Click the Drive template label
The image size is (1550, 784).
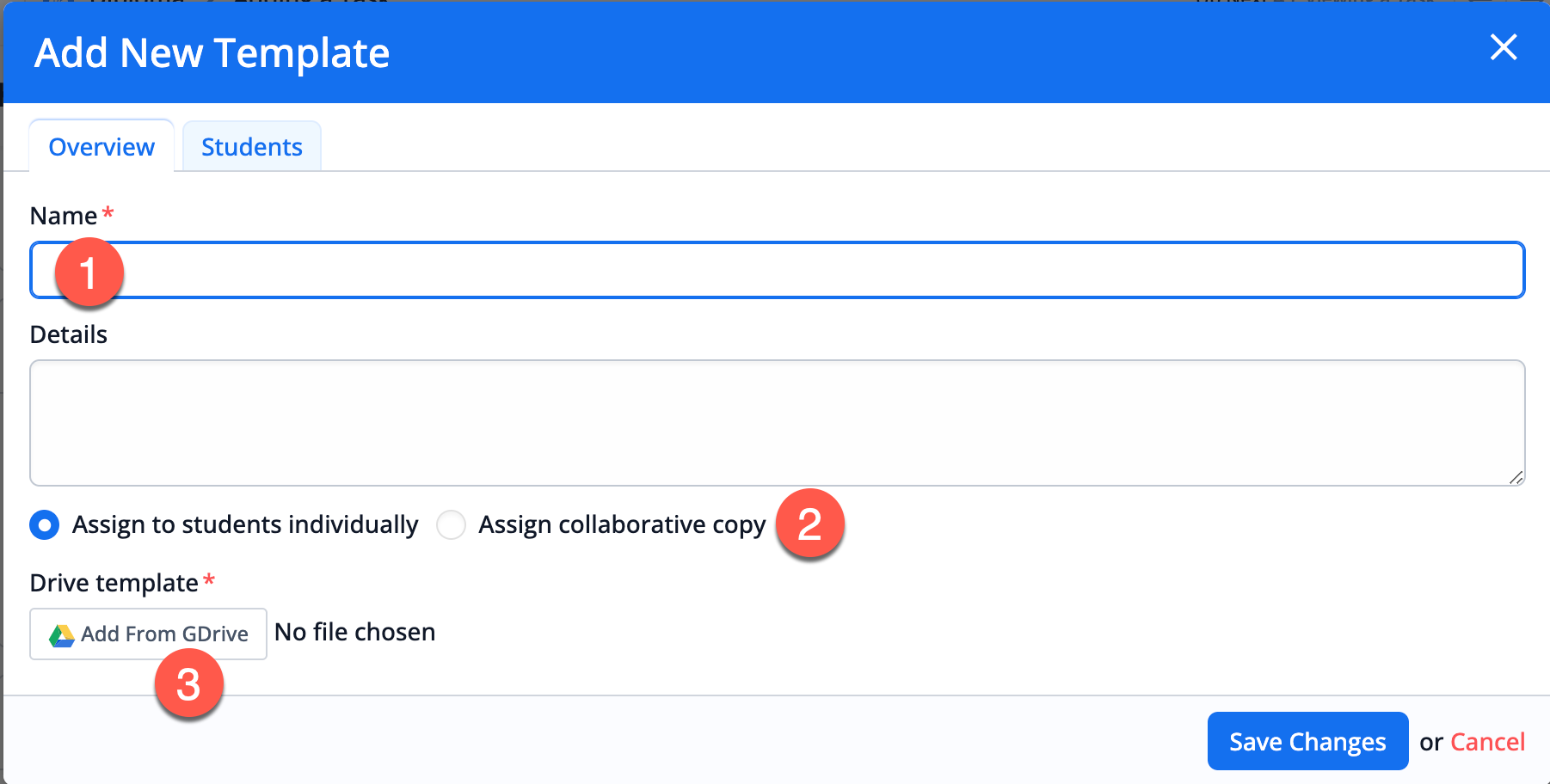pos(114,583)
